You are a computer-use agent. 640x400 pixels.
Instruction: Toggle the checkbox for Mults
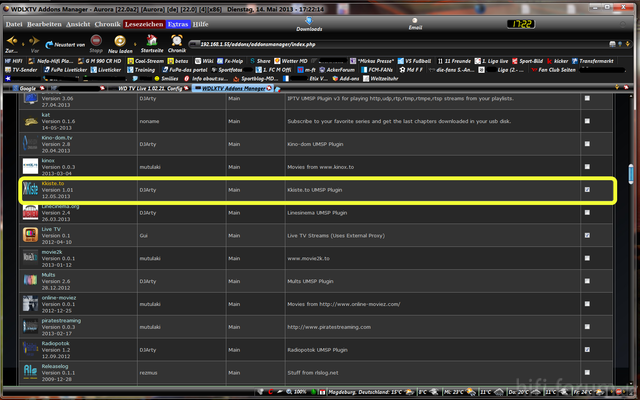click(x=587, y=281)
